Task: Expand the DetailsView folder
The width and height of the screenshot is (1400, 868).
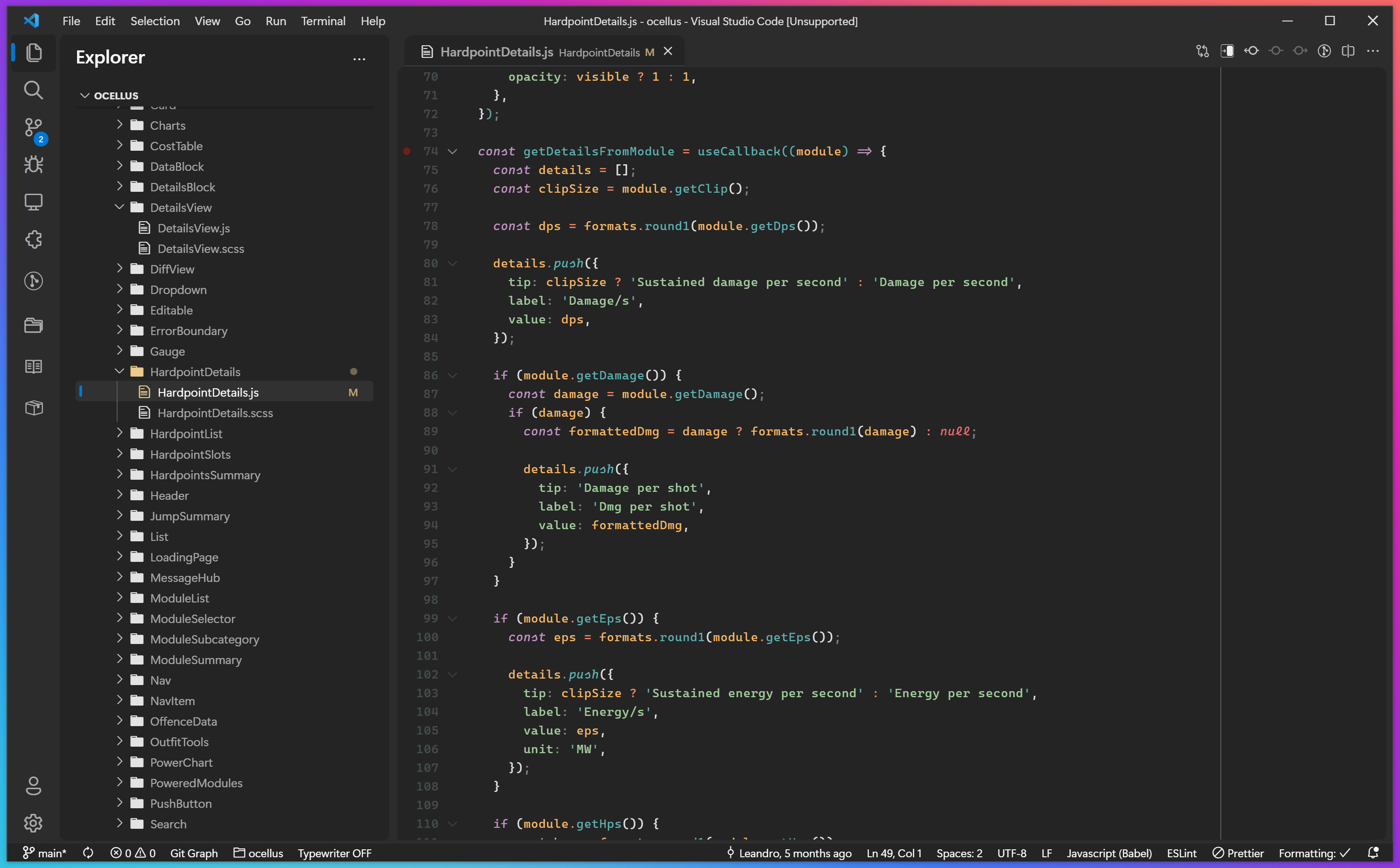Action: click(119, 207)
